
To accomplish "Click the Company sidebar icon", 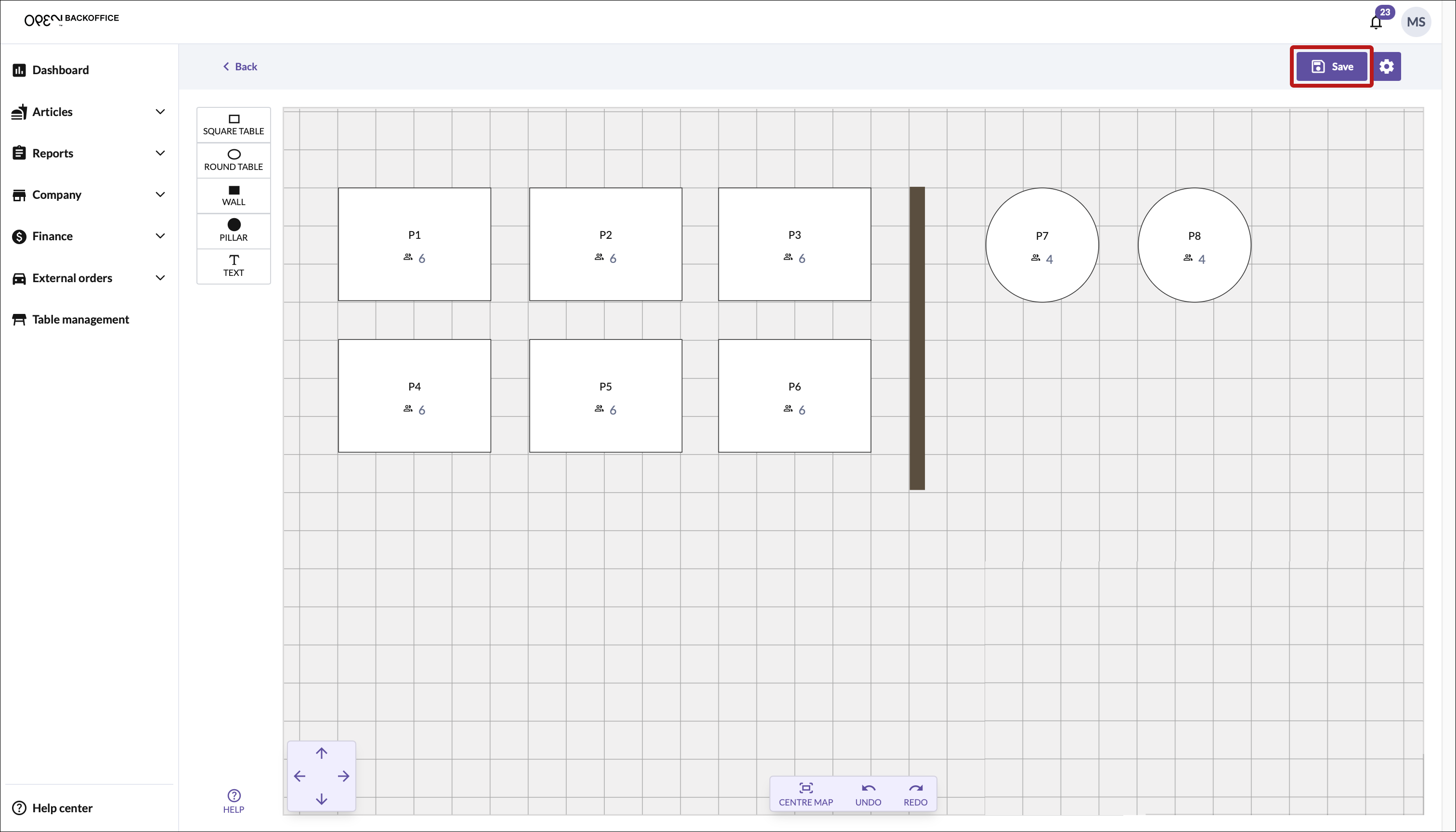I will (x=19, y=195).
